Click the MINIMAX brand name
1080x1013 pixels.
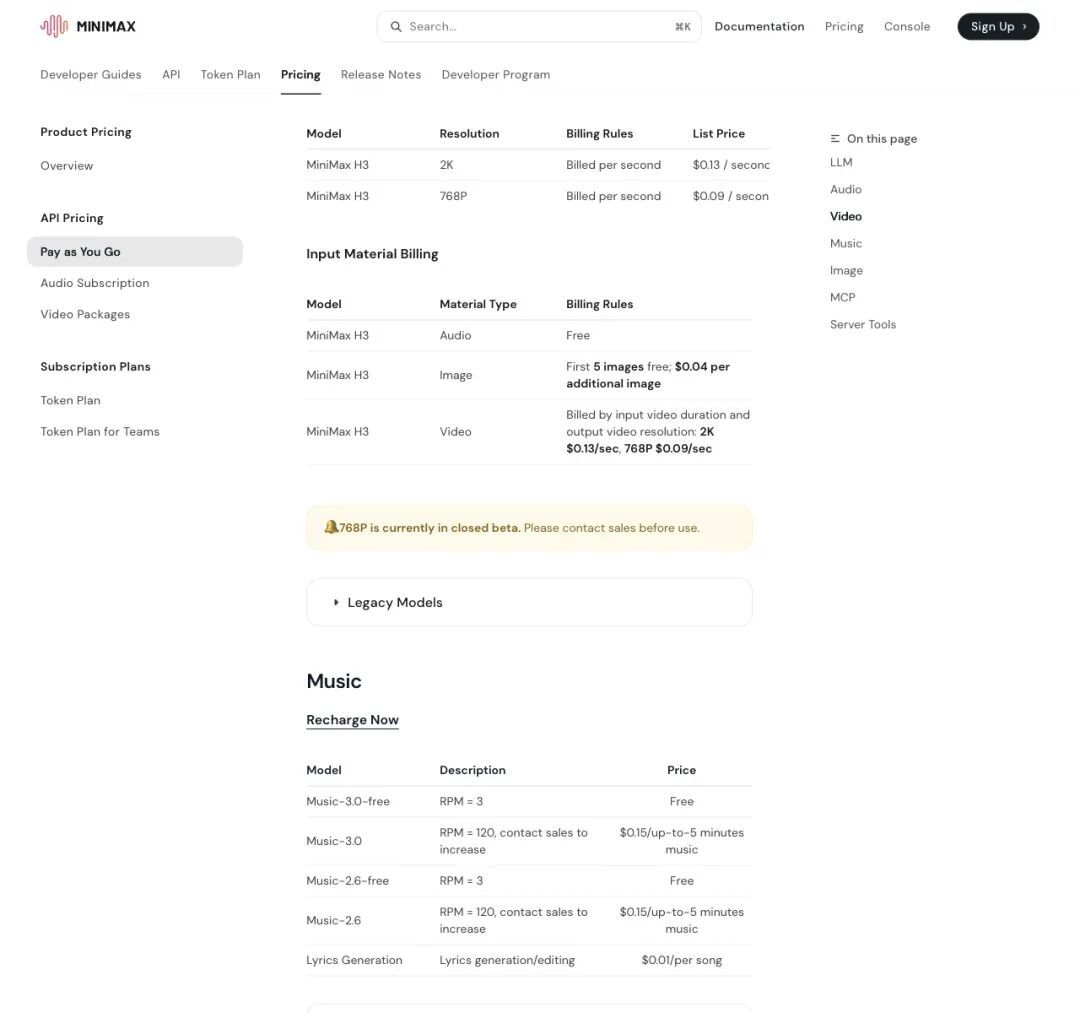(106, 26)
